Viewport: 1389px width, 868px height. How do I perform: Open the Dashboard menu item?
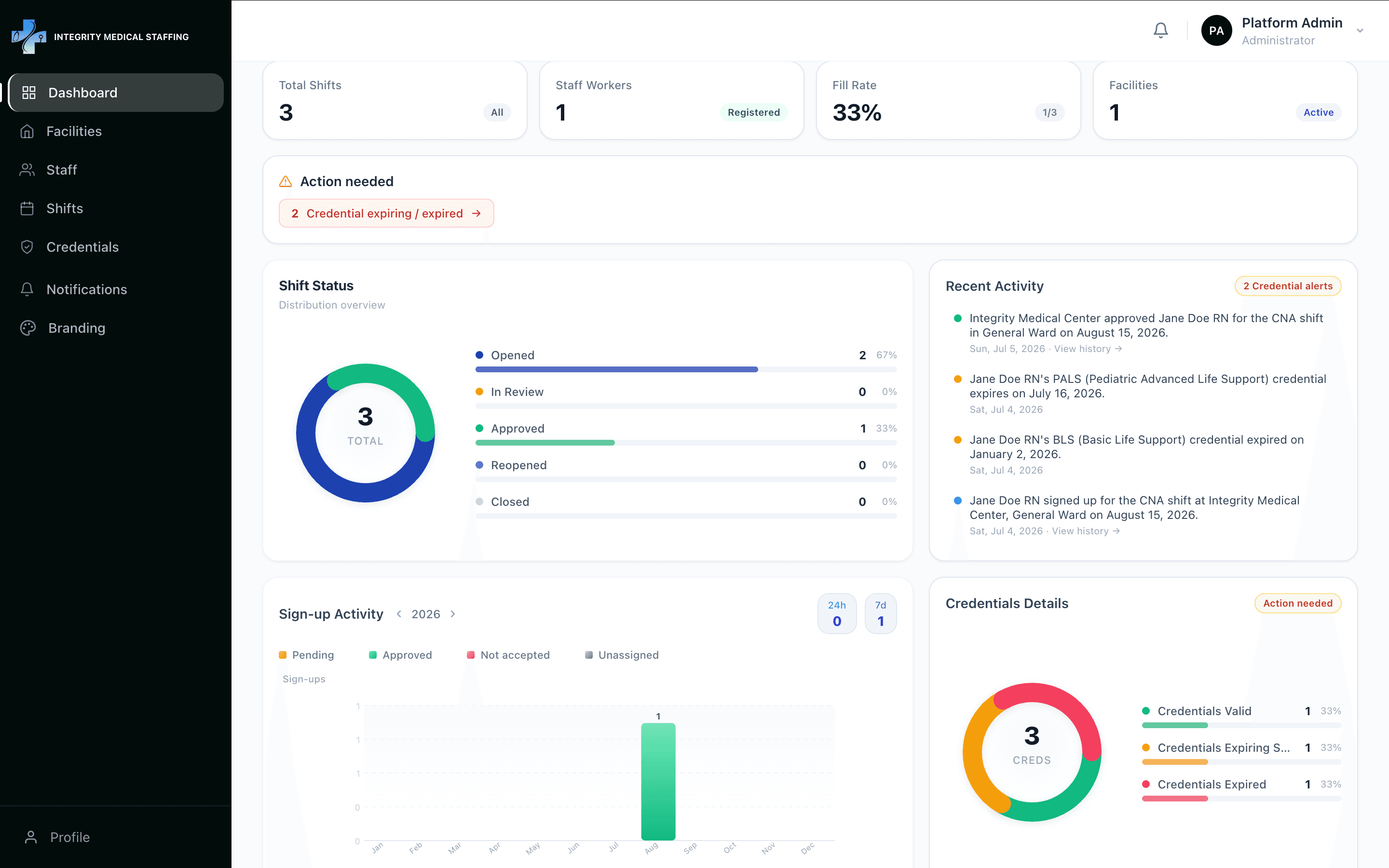coord(117,93)
